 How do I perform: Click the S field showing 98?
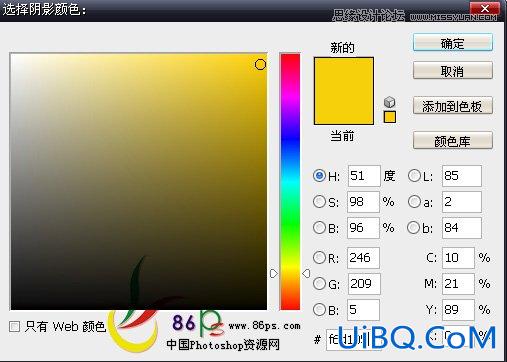363,202
